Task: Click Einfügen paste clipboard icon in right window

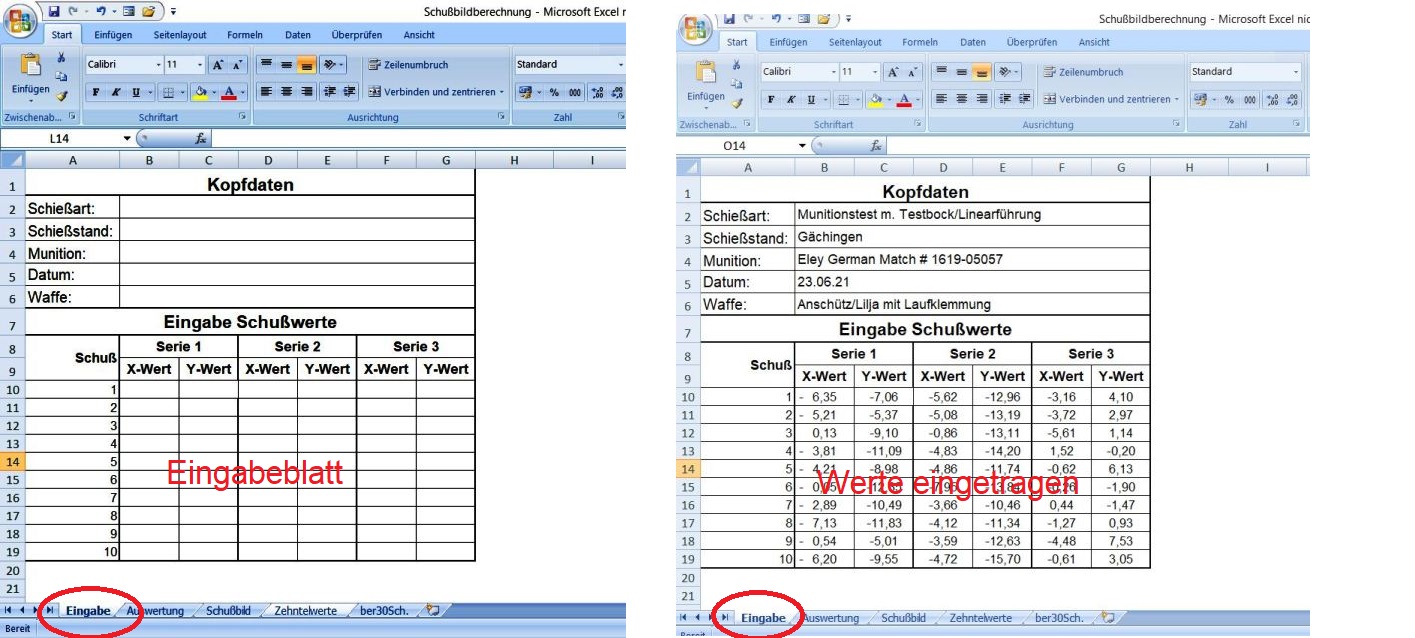Action: click(x=706, y=74)
